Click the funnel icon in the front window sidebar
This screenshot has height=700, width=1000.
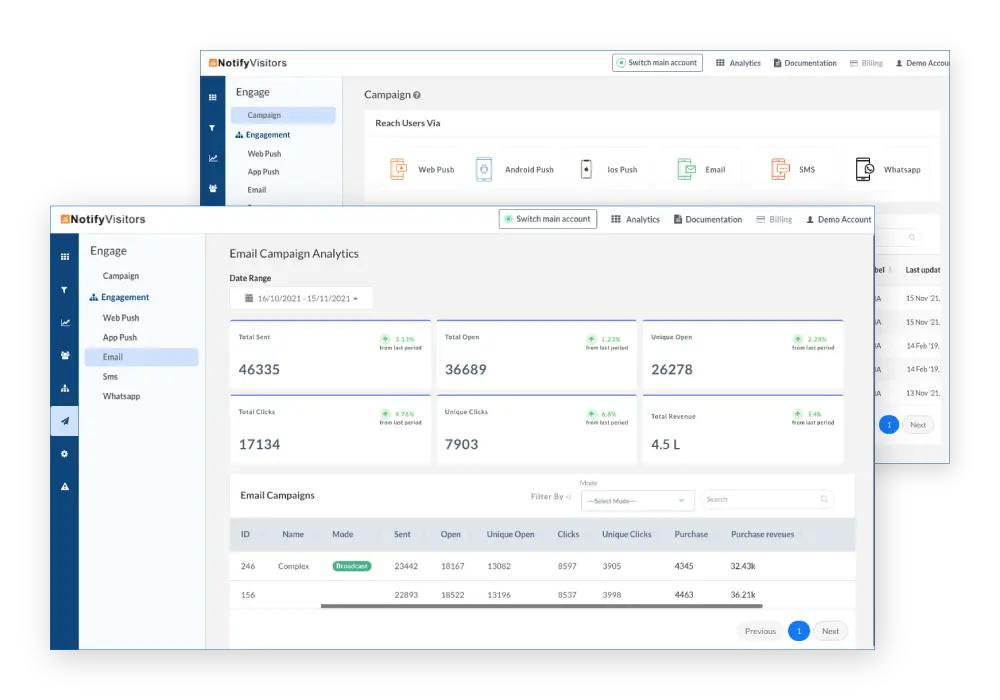[65, 290]
